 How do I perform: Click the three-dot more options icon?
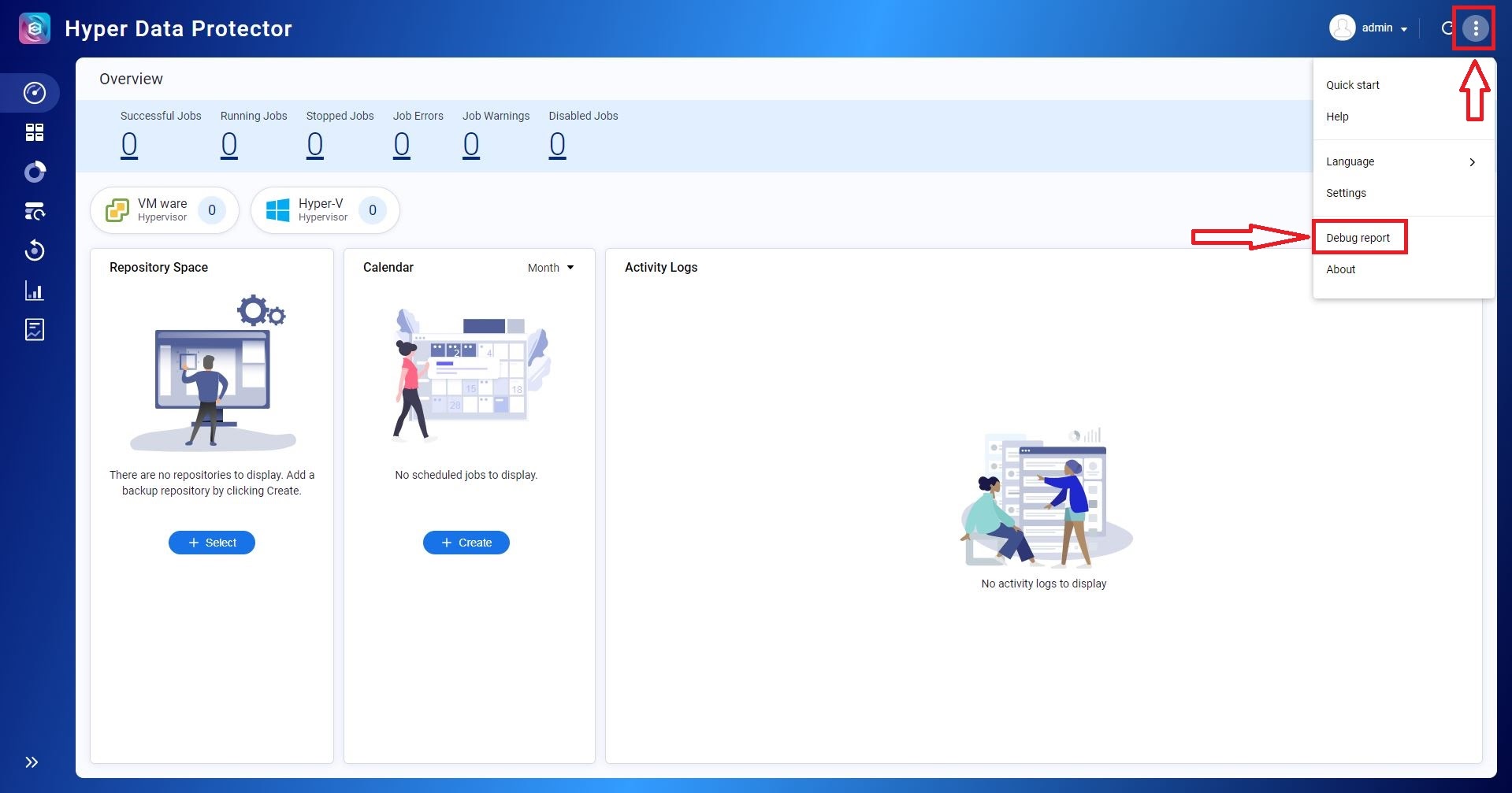pos(1475,28)
